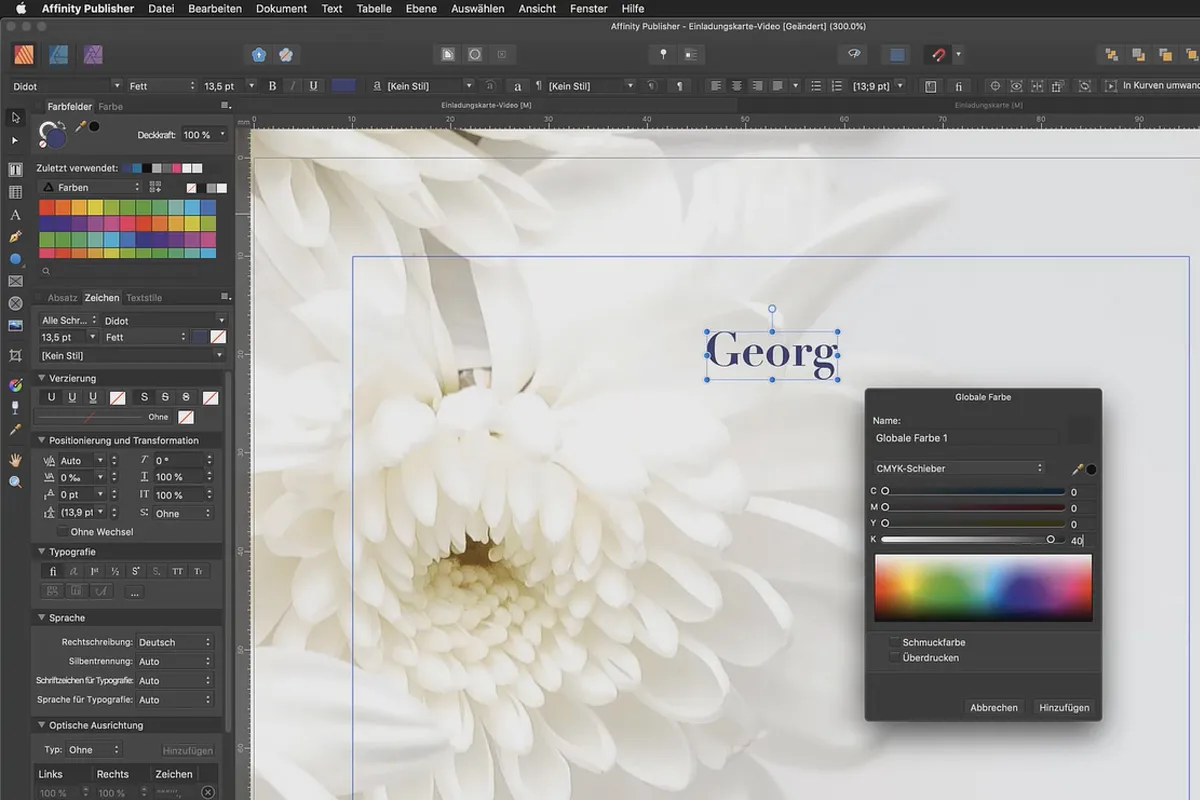Viewport: 1200px width, 800px height.
Task: Check the Ohne Wechsel checkbox
Action: (63, 532)
